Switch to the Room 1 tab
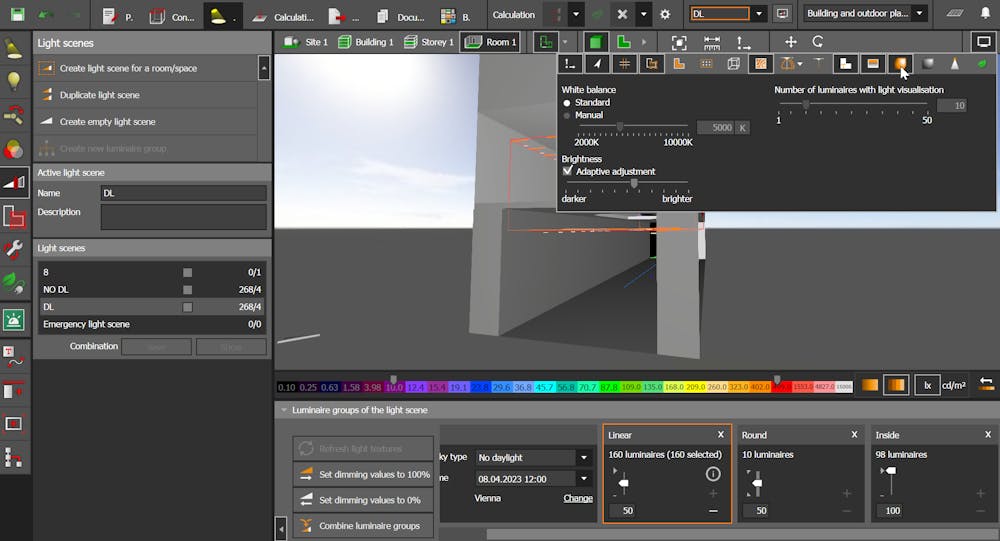1000x541 pixels. tap(490, 42)
